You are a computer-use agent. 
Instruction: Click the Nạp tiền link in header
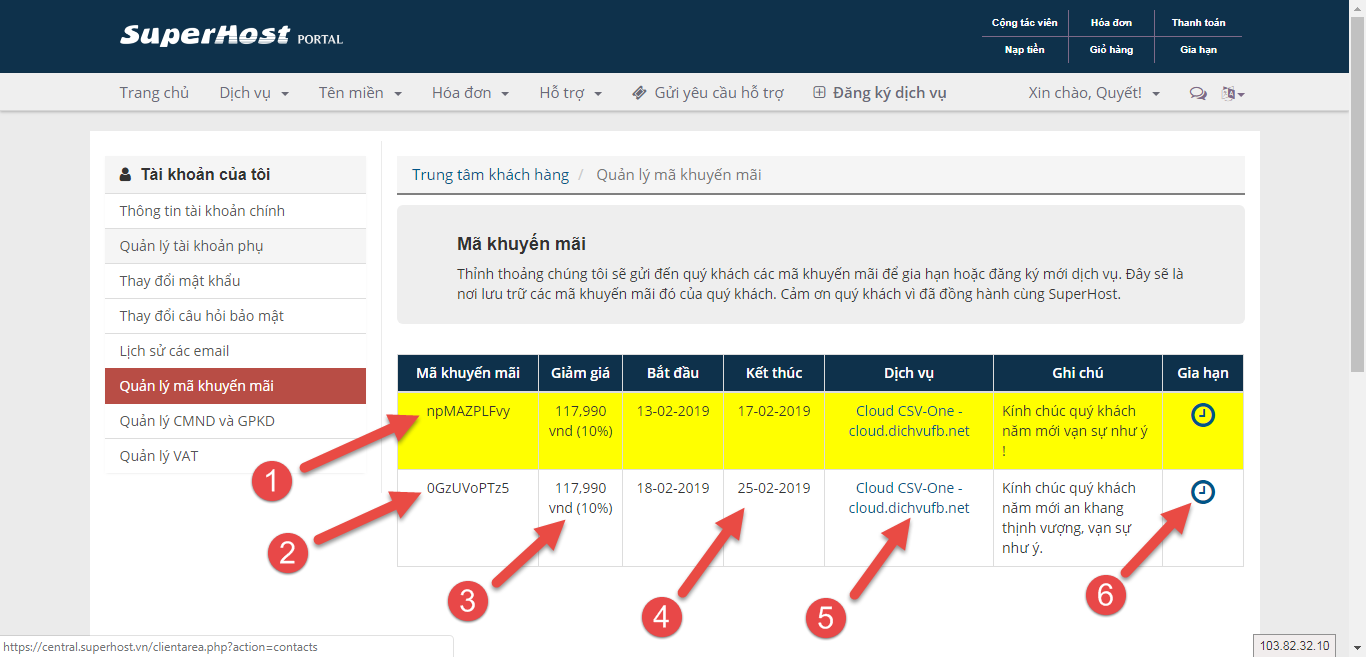1024,50
